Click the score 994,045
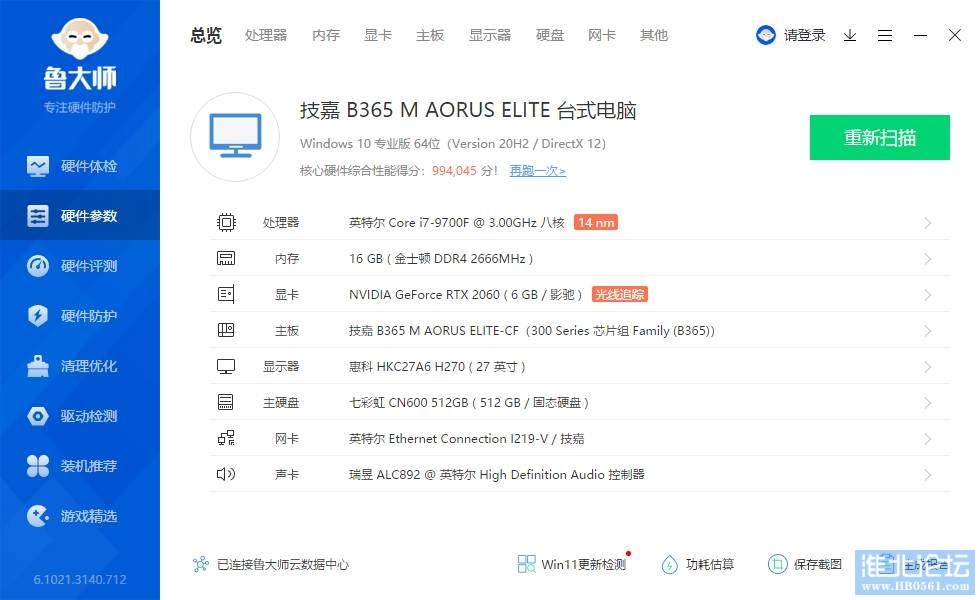This screenshot has height=600, width=980. tap(454, 171)
